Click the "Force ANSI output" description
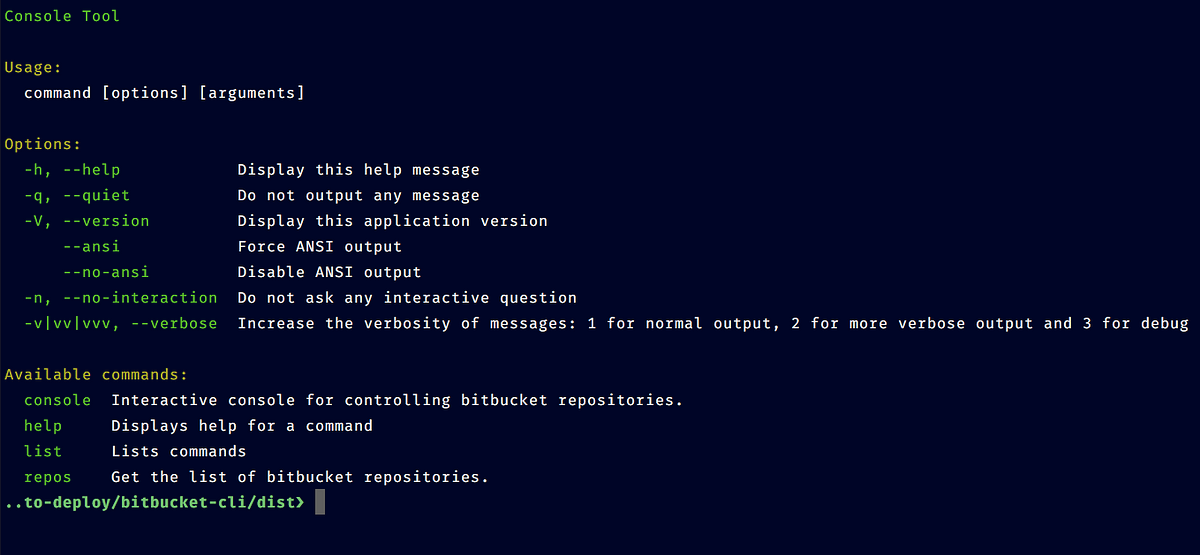Screen dimensions: 1200x555 [319, 247]
